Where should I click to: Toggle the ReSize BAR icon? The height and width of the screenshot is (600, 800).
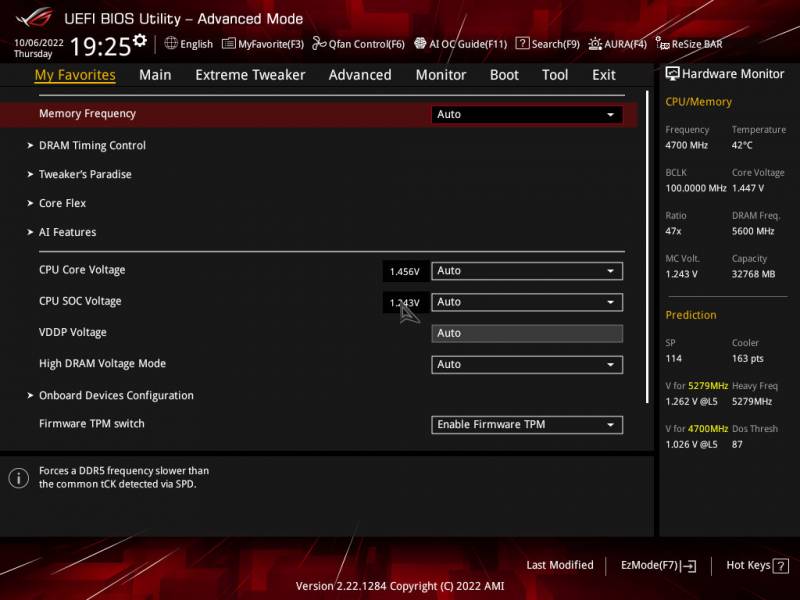pyautogui.click(x=662, y=44)
